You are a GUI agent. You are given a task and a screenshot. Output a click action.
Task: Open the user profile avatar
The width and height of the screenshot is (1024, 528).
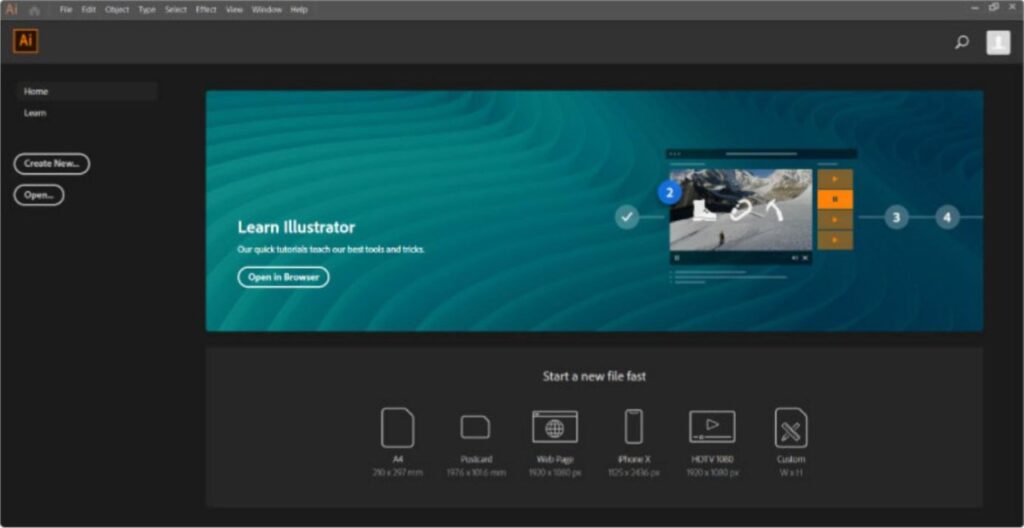(x=998, y=42)
